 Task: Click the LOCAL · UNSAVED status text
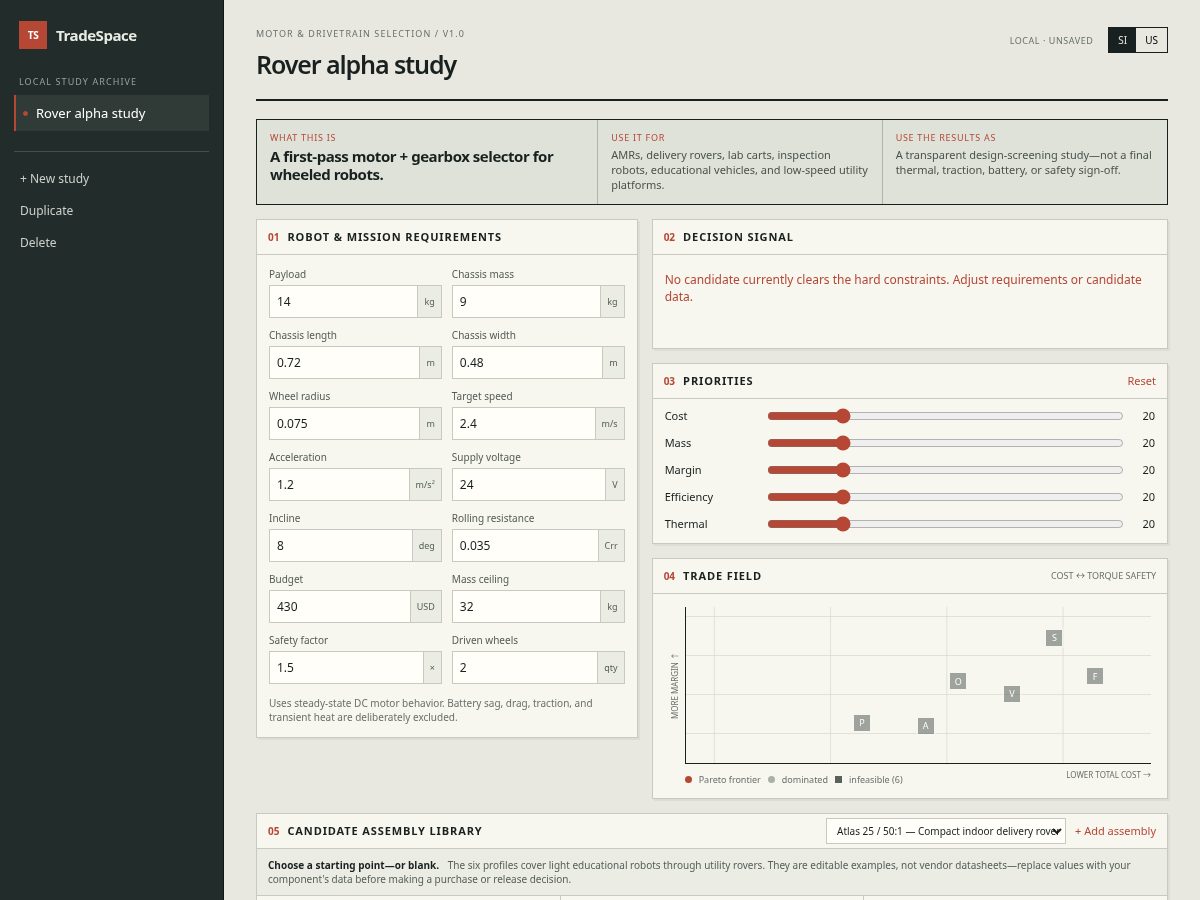tap(1051, 41)
